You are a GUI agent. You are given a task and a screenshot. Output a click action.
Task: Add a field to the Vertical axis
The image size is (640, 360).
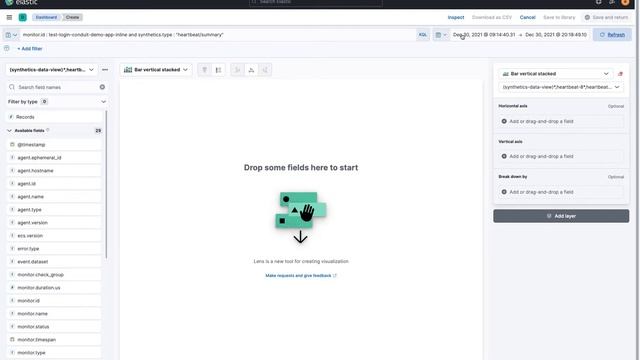tap(561, 157)
